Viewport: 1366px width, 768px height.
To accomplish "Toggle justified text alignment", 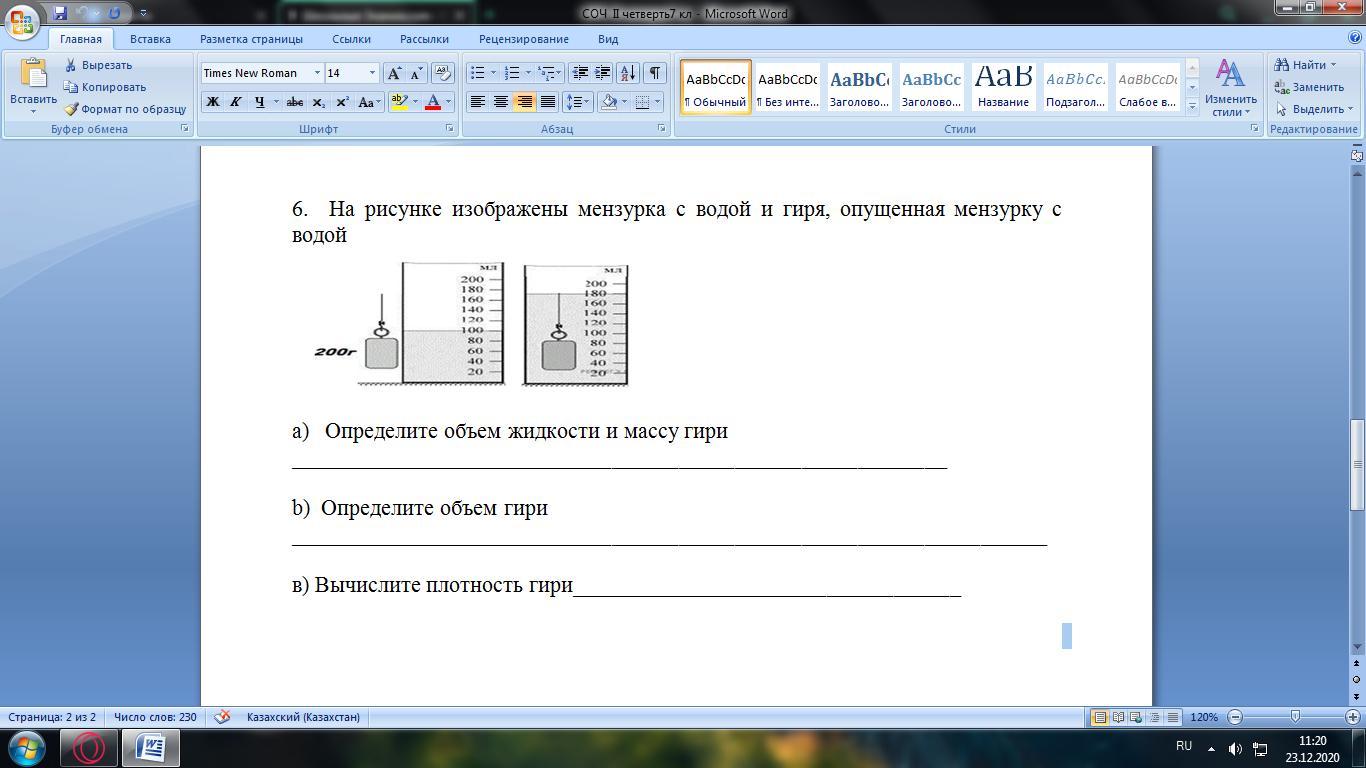I will point(548,102).
